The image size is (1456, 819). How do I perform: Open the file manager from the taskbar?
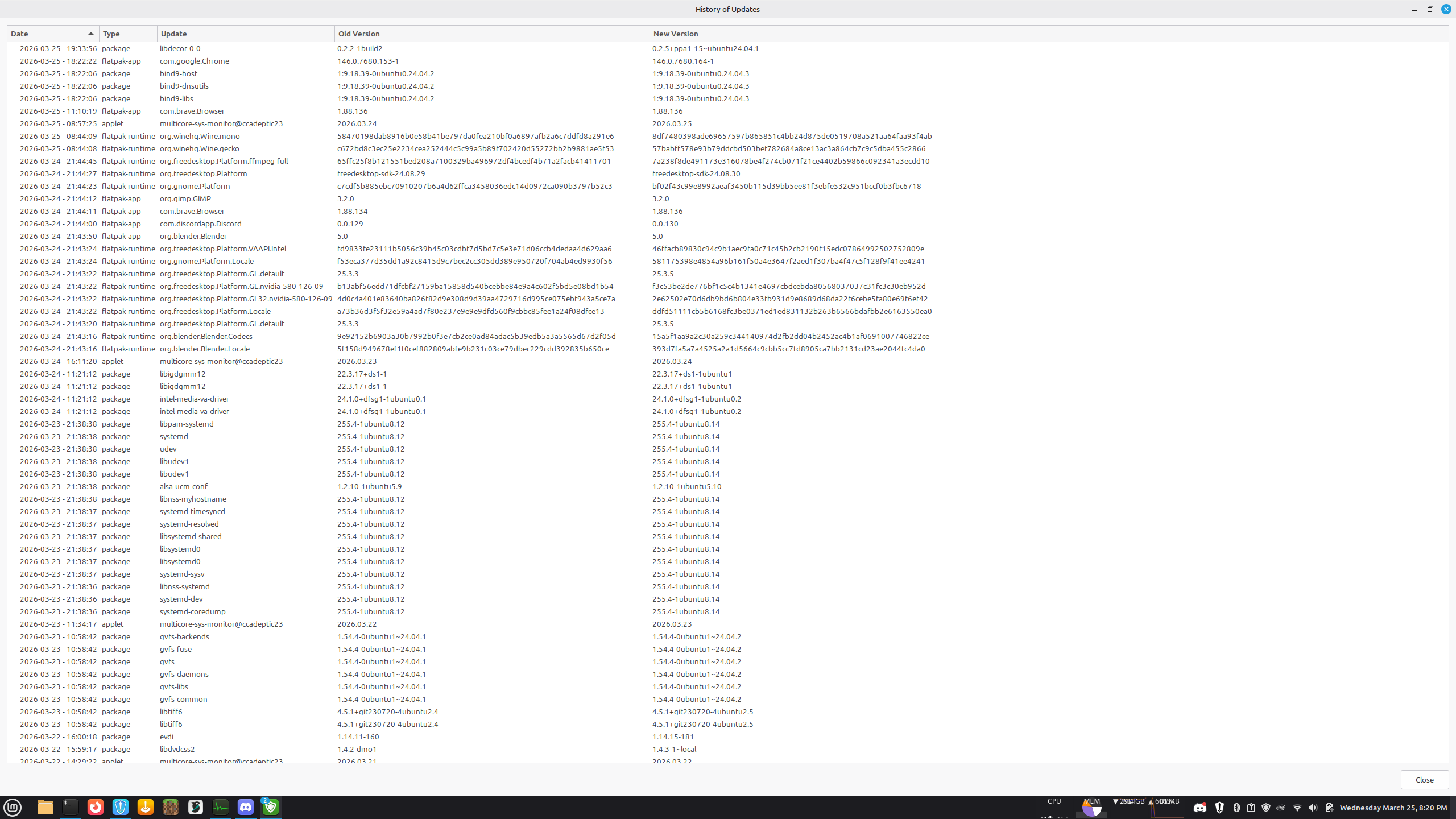[x=45, y=807]
